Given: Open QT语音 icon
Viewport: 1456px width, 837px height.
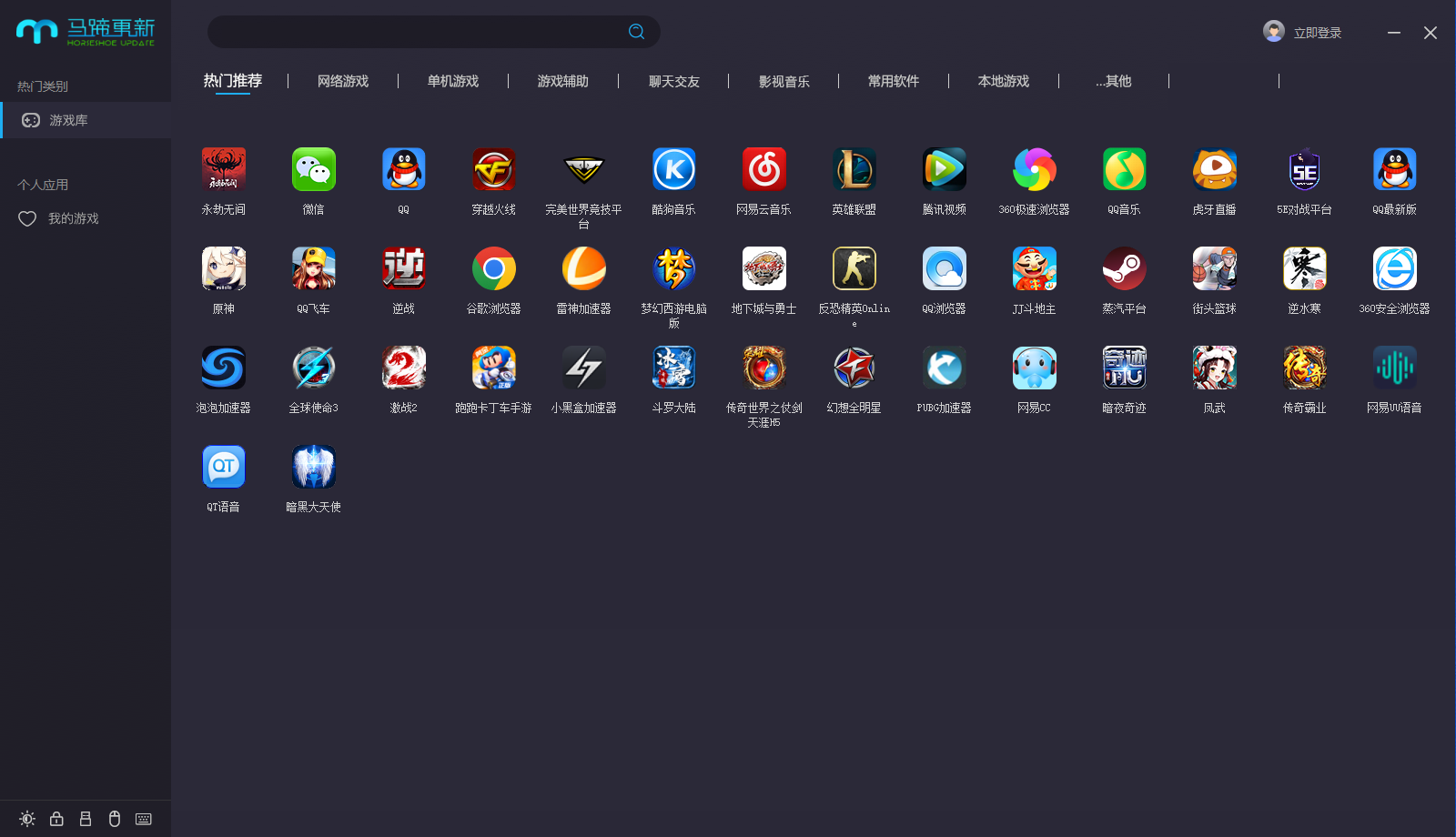Looking at the screenshot, I should (223, 467).
